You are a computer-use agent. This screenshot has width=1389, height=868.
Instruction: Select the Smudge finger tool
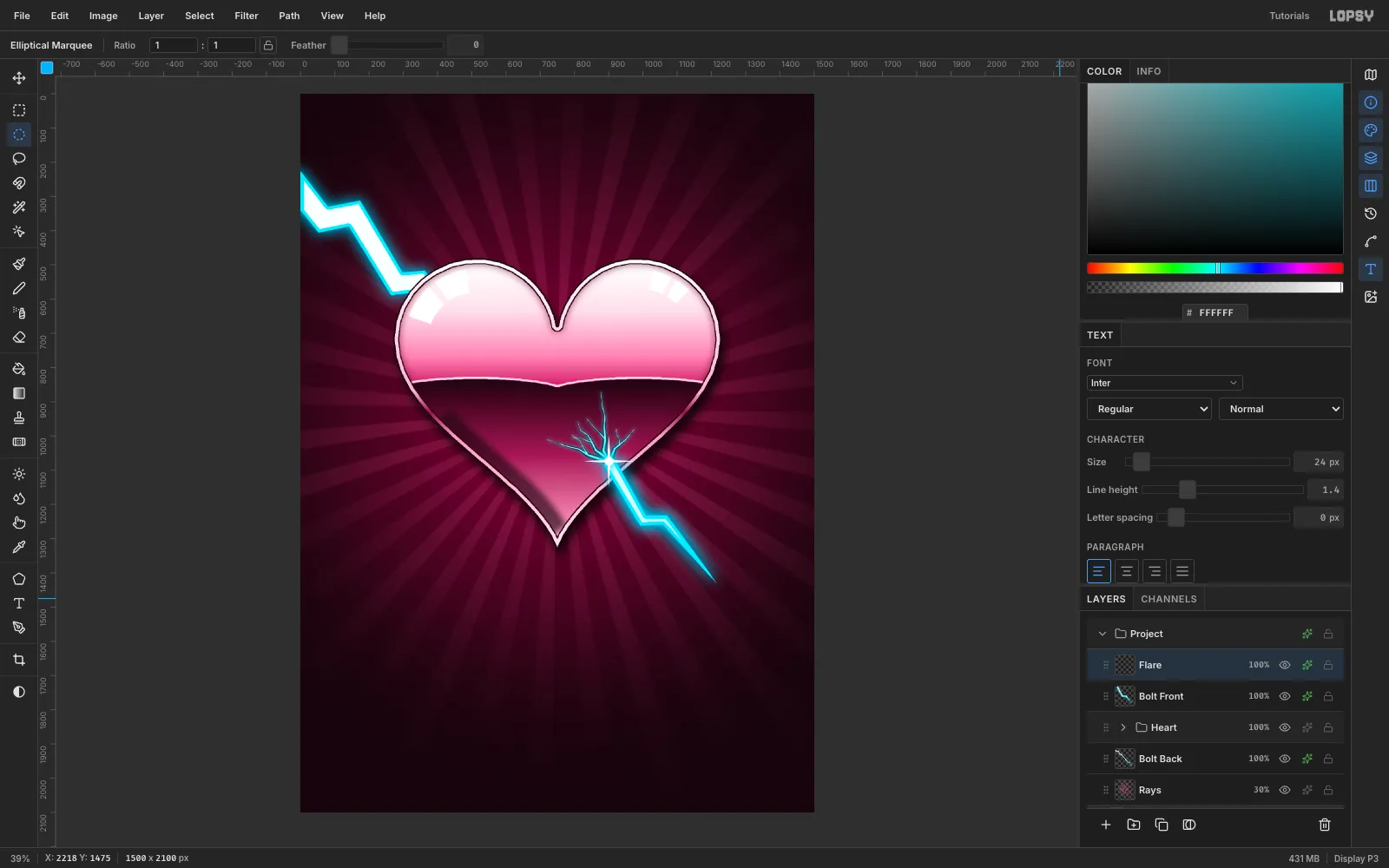click(19, 523)
